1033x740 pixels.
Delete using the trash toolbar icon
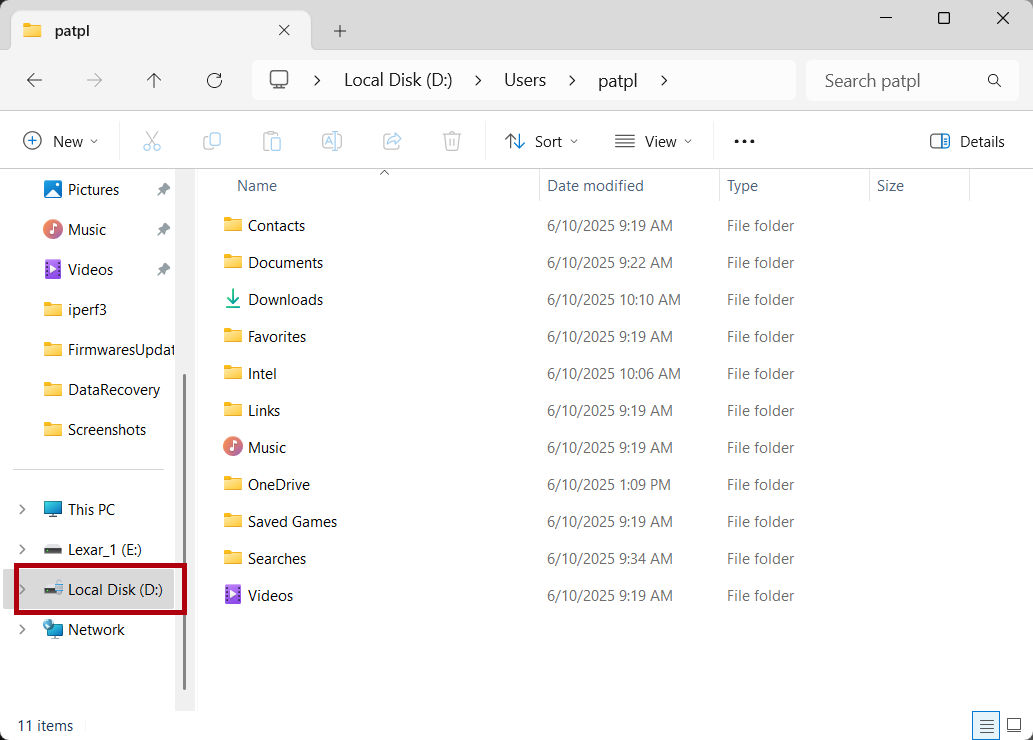[451, 141]
